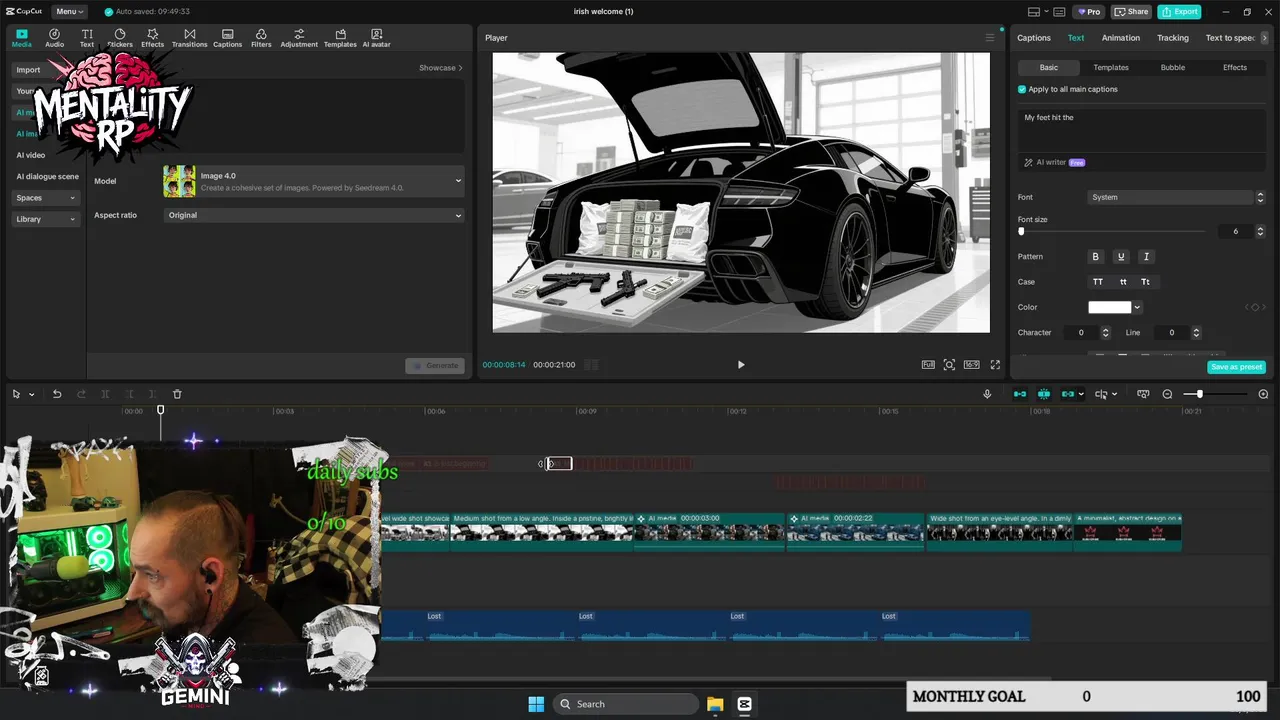Click the split clip icon
The height and width of the screenshot is (720, 1280).
coord(105,394)
